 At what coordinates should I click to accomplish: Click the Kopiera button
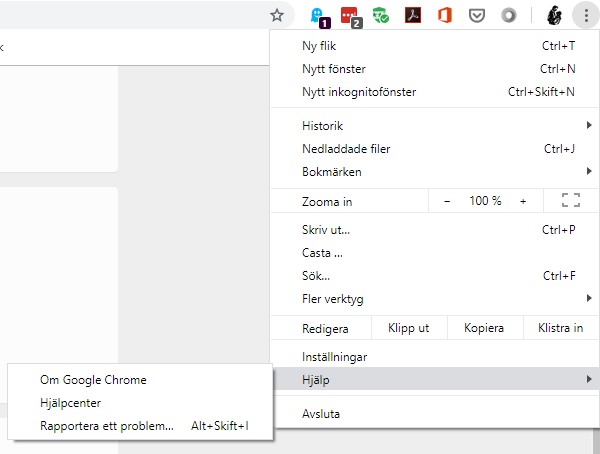pyautogui.click(x=484, y=328)
